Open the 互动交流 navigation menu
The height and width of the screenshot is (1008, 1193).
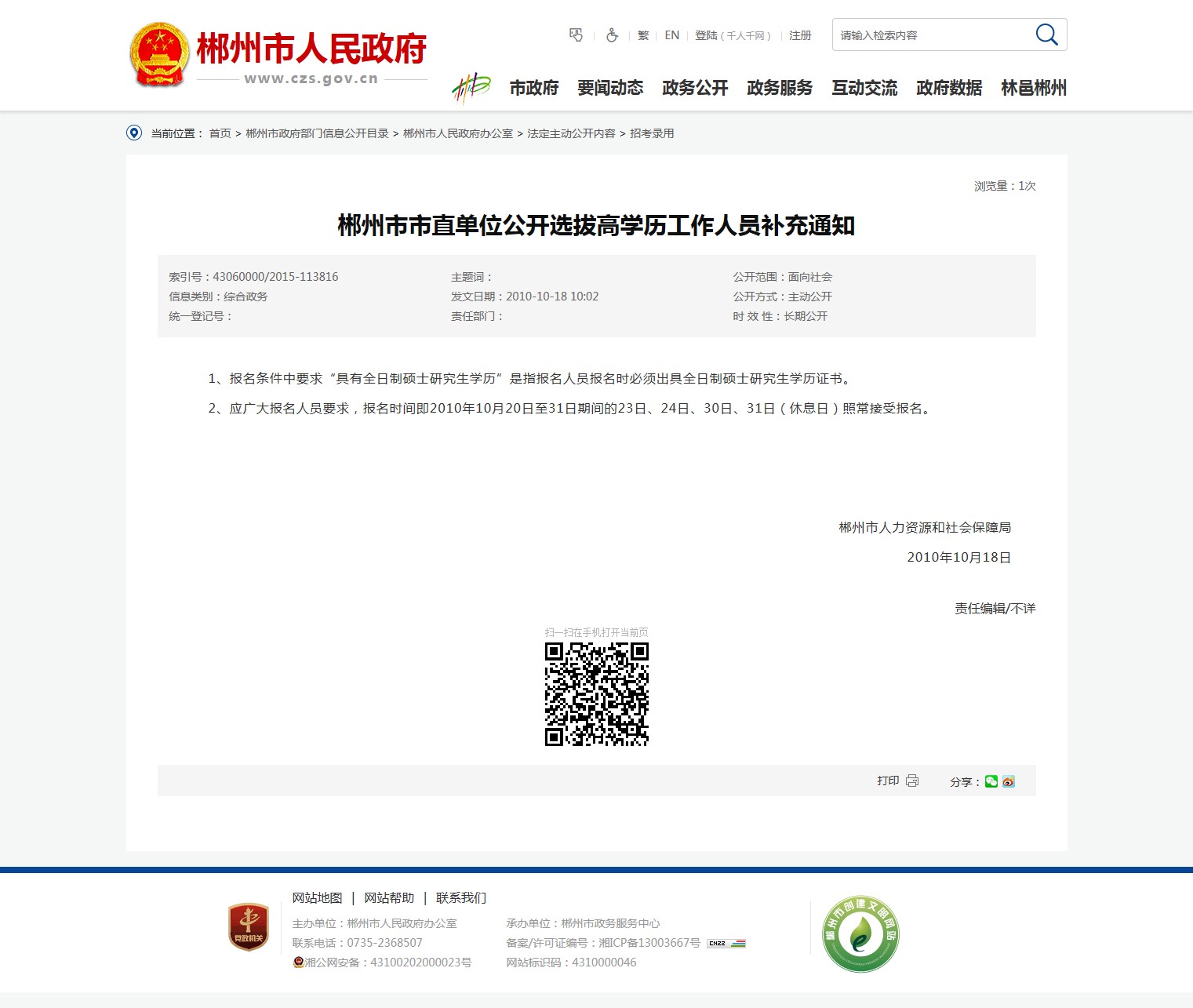pyautogui.click(x=864, y=88)
